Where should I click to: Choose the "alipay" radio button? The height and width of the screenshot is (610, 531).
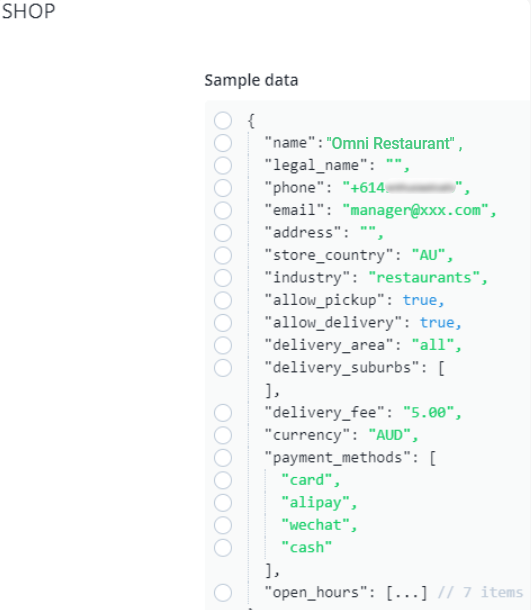(x=223, y=503)
